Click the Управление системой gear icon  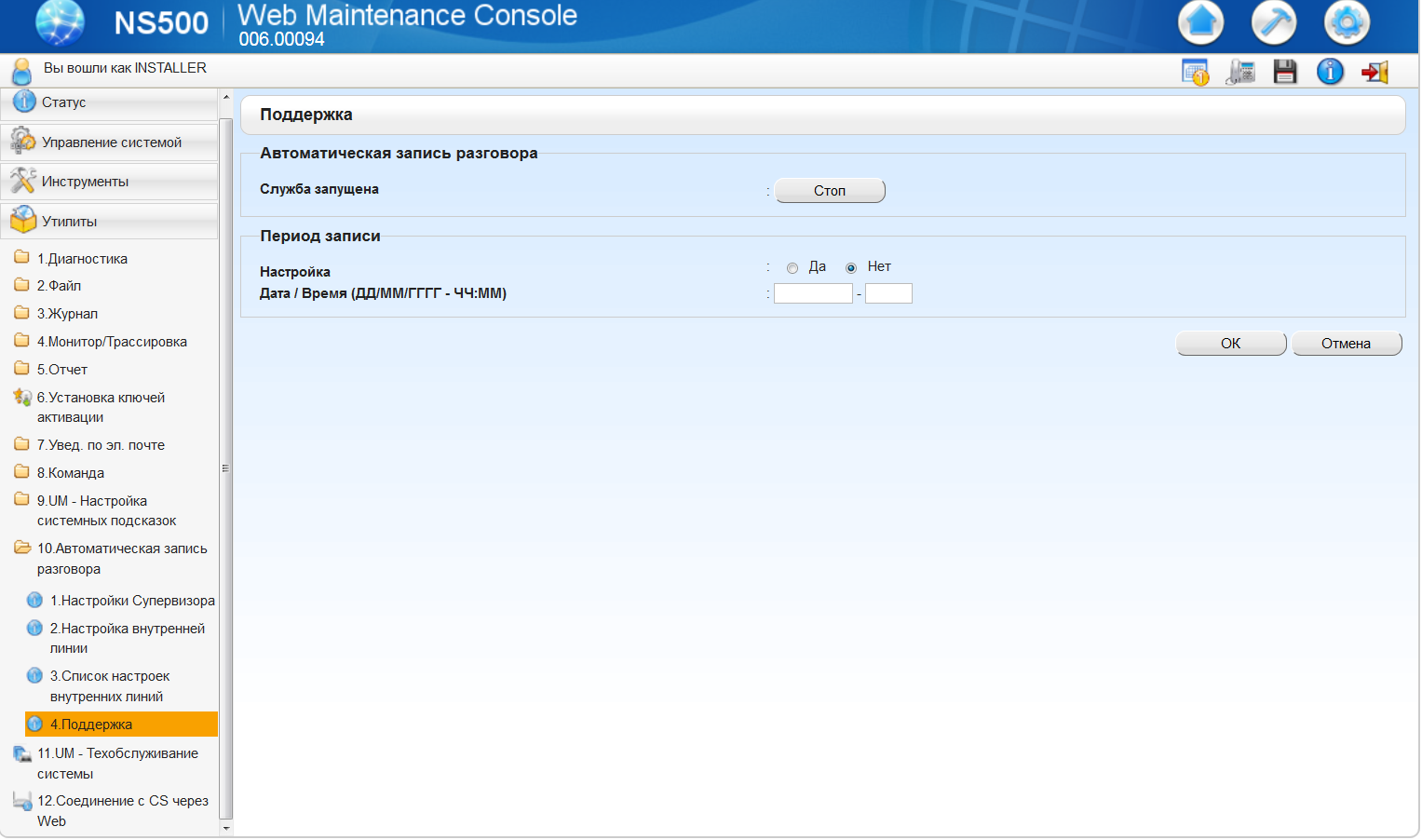[22, 142]
